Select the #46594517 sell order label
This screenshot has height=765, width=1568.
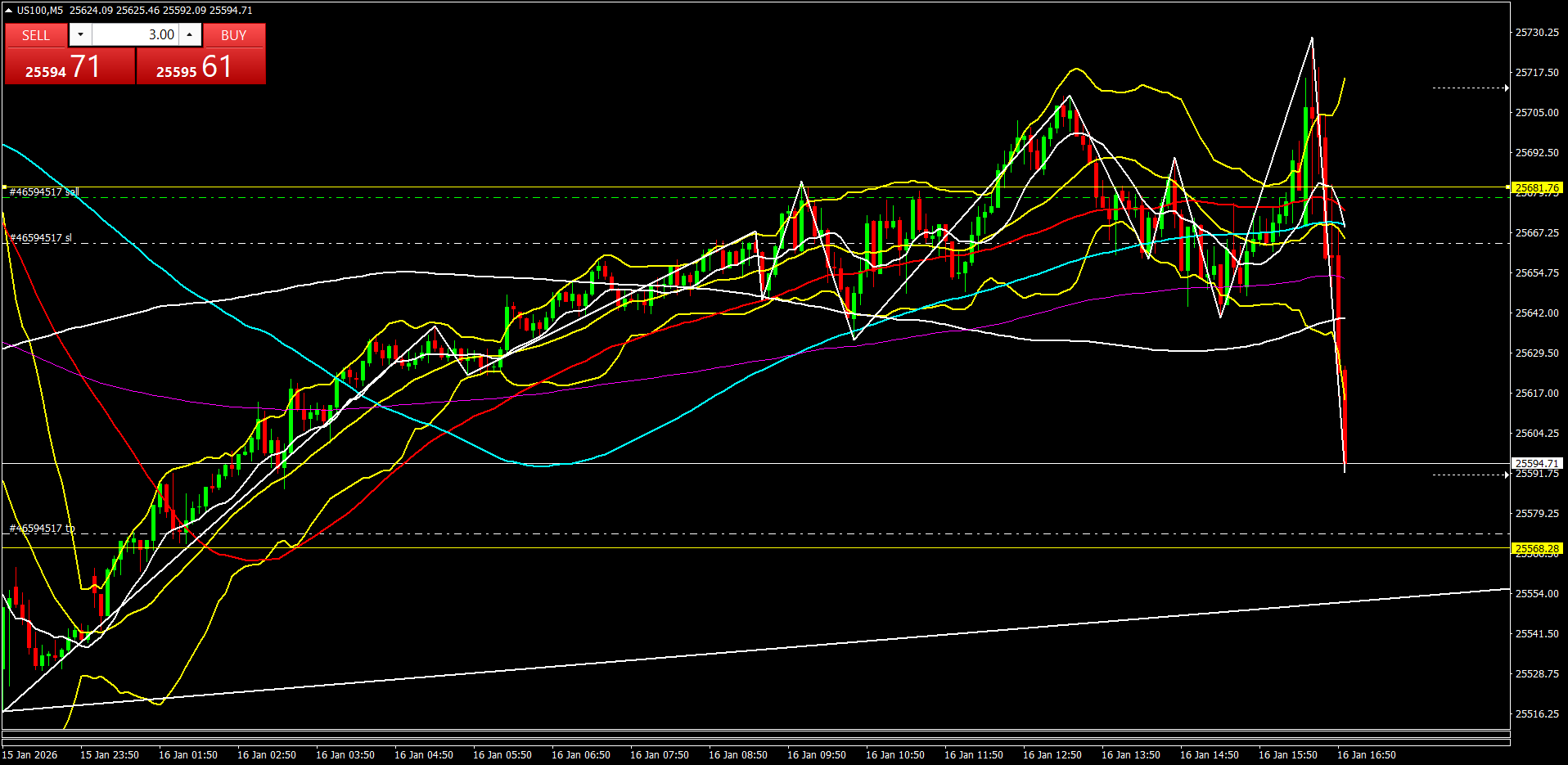(x=44, y=192)
